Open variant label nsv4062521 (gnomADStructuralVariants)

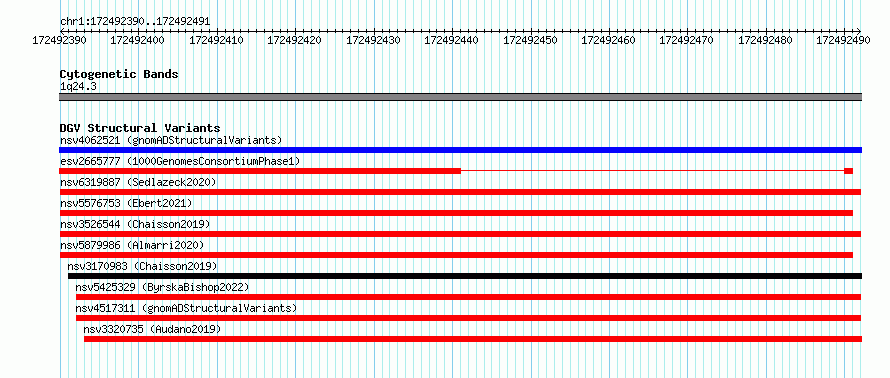171,140
